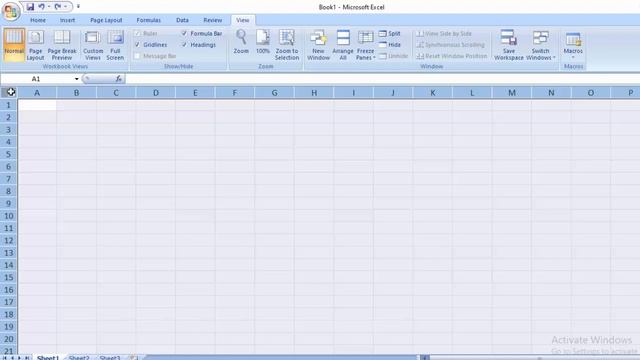Switch to Sheet2 tab
Image resolution: width=640 pixels, height=360 pixels.
[x=79, y=358]
